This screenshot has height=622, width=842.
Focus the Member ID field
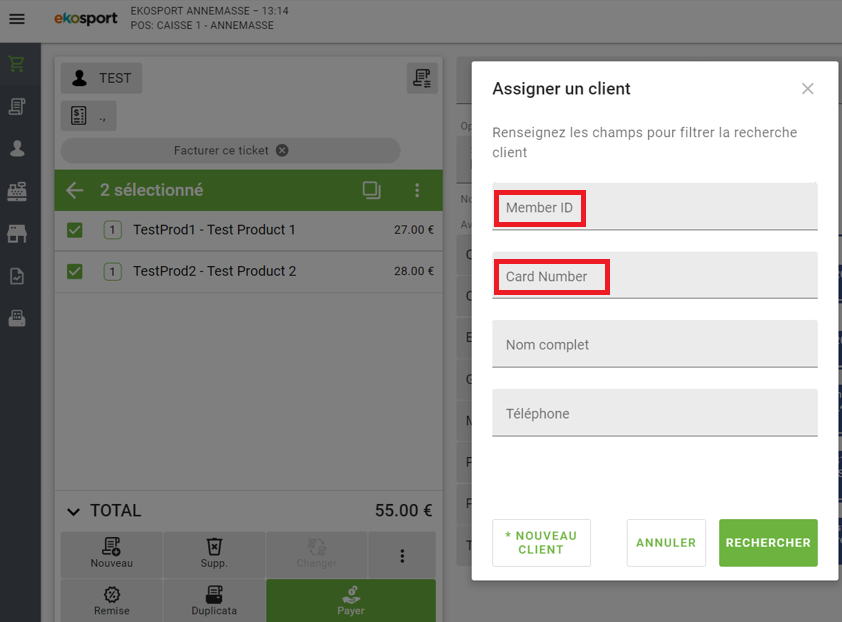point(655,207)
